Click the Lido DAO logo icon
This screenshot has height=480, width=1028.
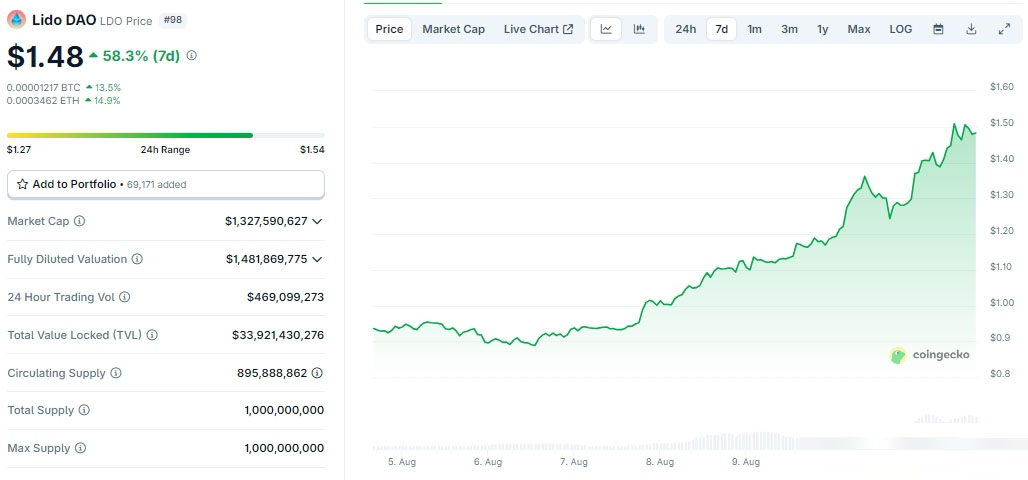17,19
